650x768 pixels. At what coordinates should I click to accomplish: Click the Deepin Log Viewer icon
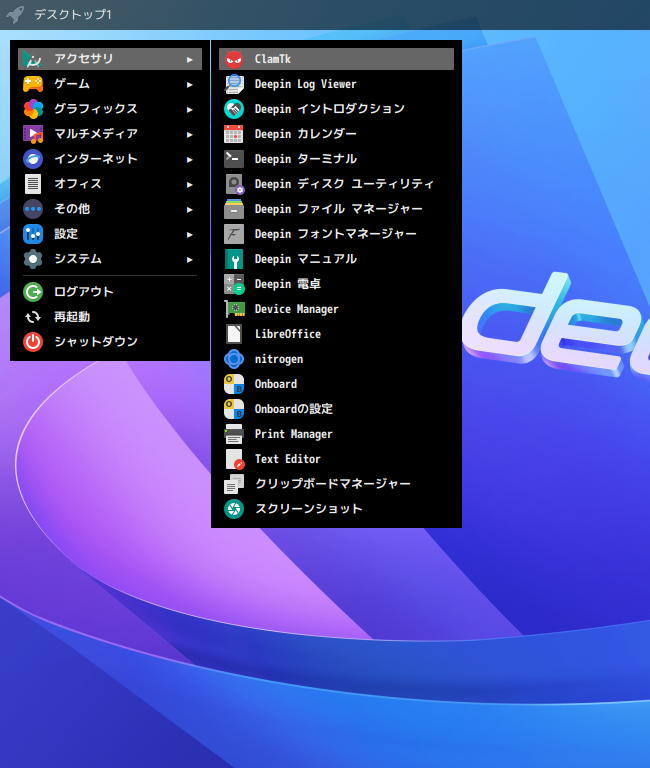click(234, 84)
